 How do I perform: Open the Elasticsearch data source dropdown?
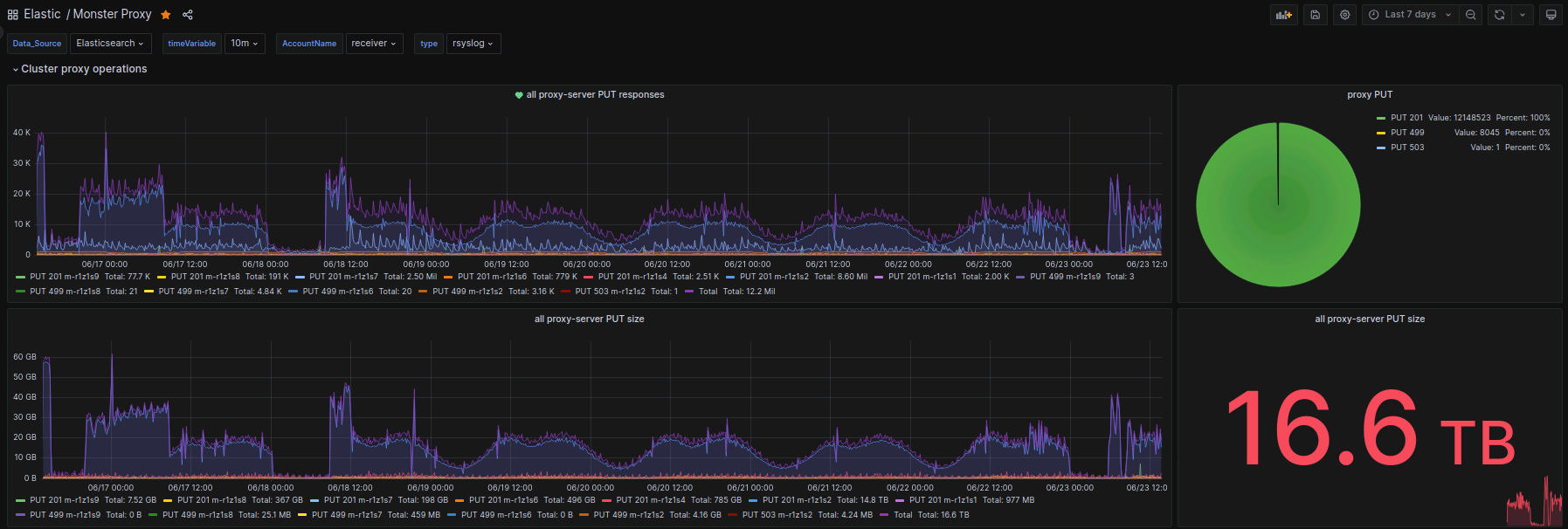click(111, 44)
